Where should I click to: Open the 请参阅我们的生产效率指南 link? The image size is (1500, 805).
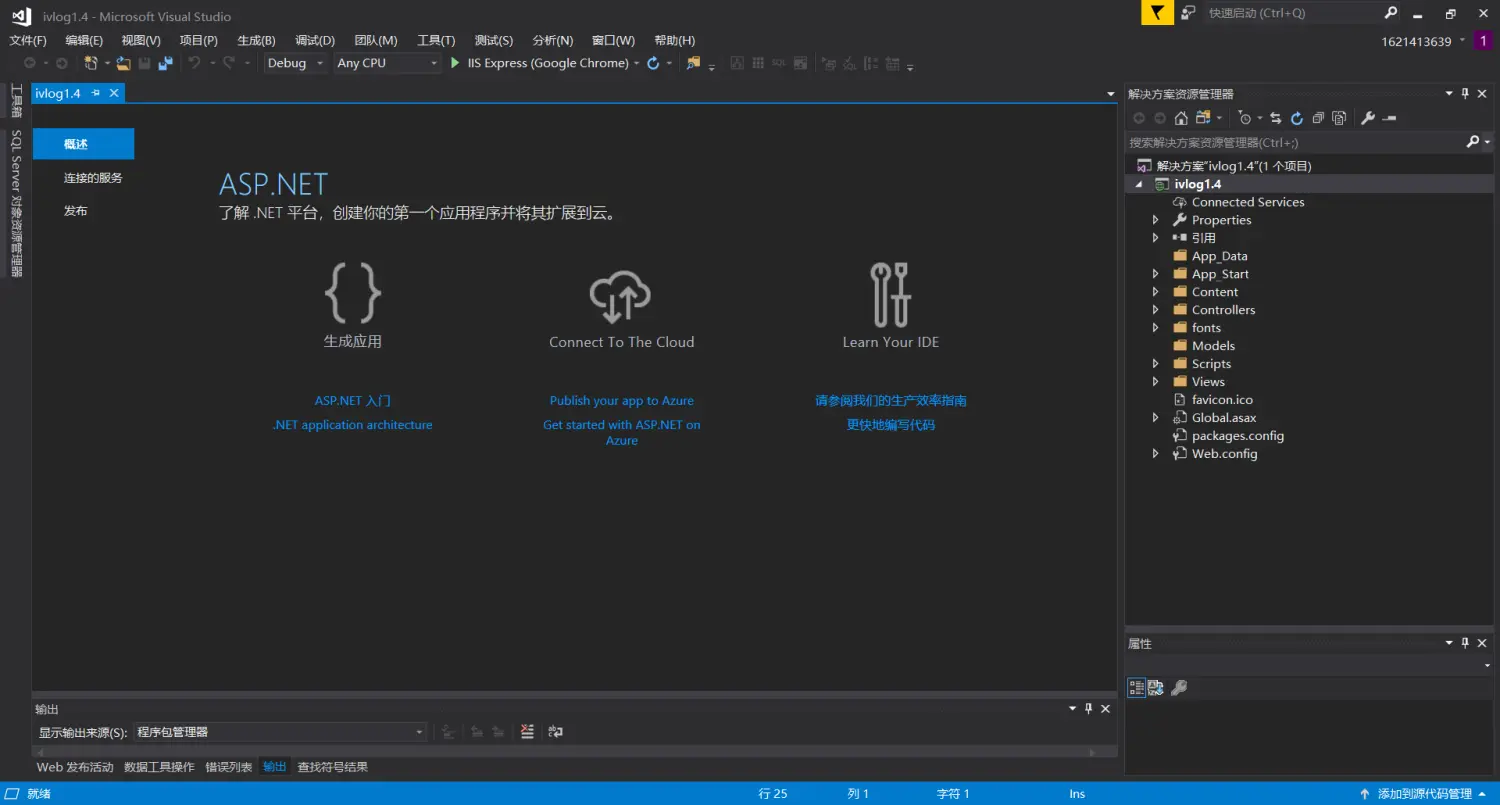click(890, 401)
